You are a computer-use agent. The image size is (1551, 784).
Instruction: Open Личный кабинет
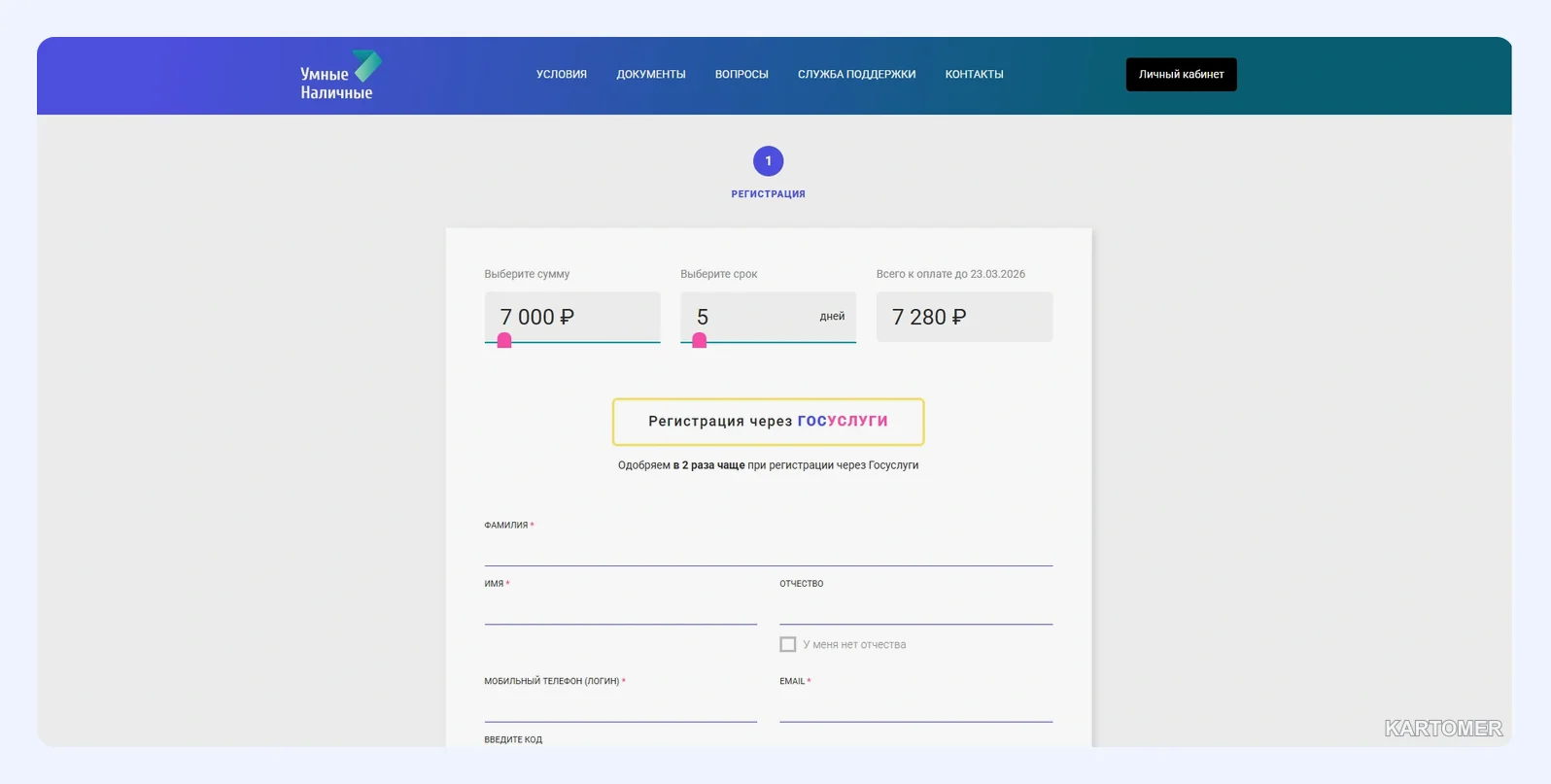click(x=1181, y=75)
